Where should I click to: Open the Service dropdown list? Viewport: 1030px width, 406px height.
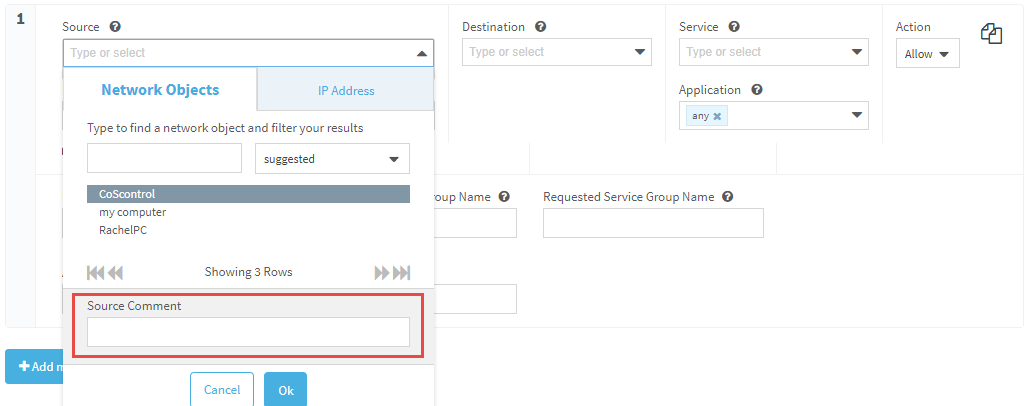(857, 53)
